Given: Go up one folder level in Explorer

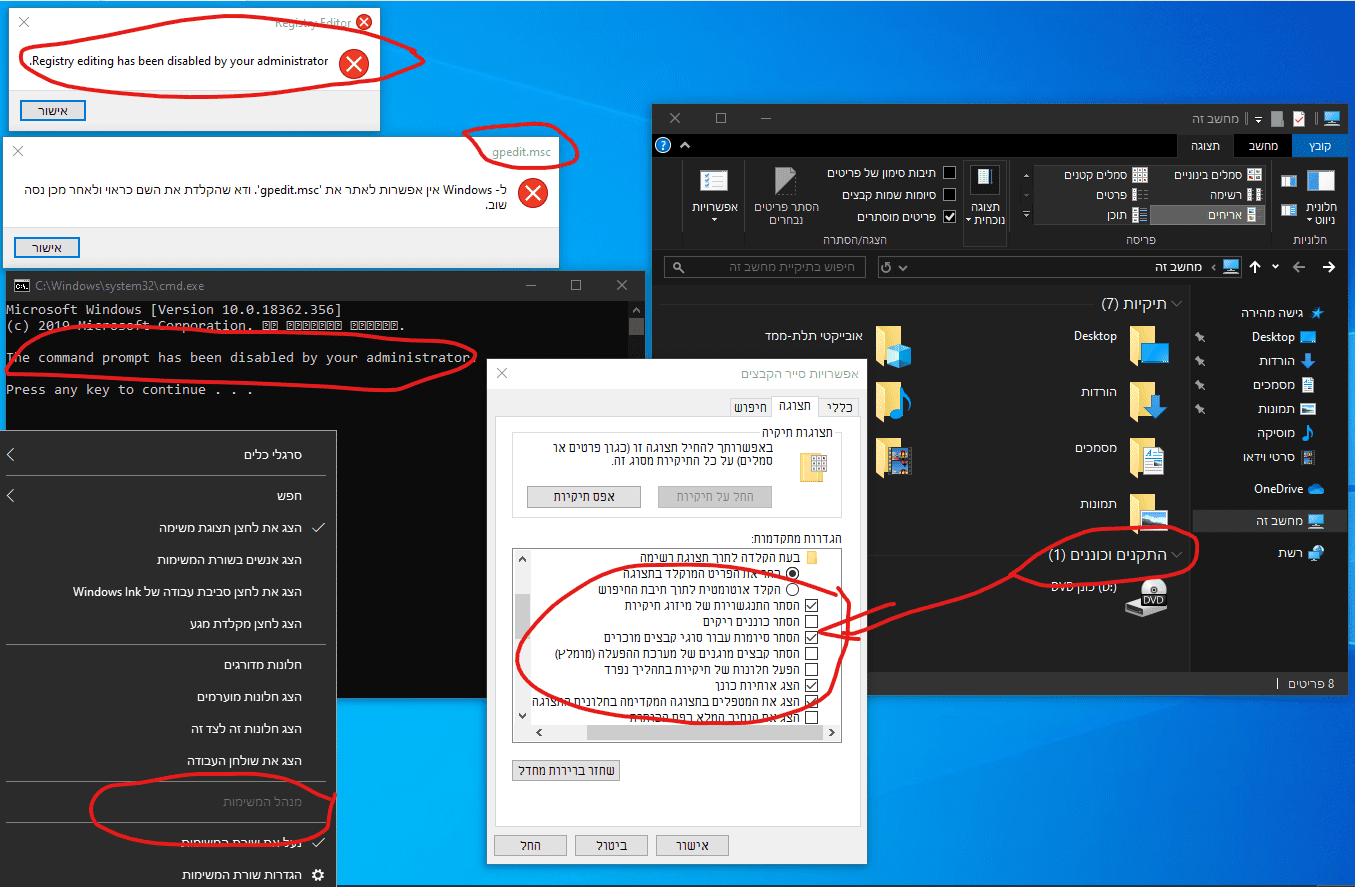Looking at the screenshot, I should [x=1255, y=267].
